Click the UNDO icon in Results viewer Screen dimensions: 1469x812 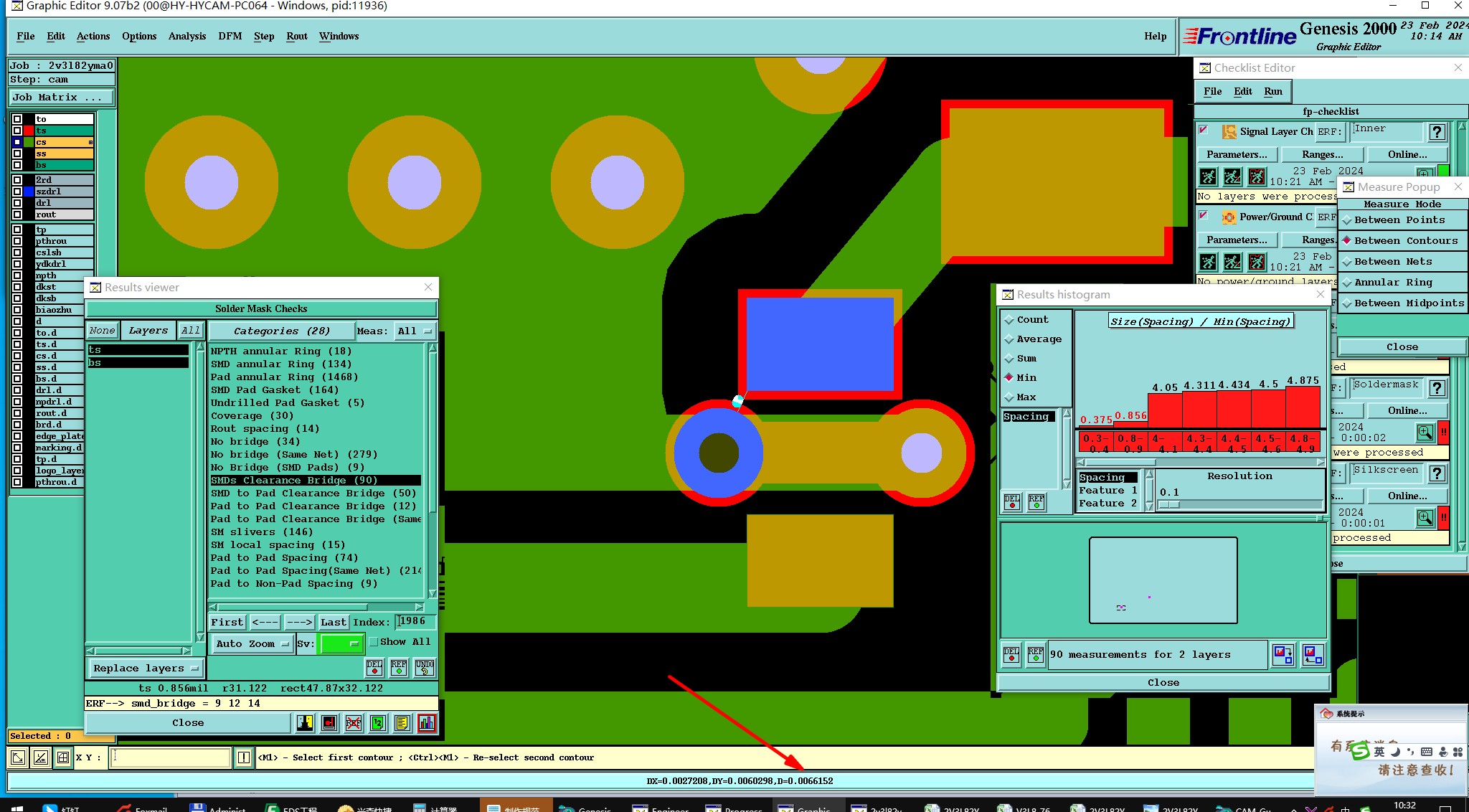pos(425,668)
